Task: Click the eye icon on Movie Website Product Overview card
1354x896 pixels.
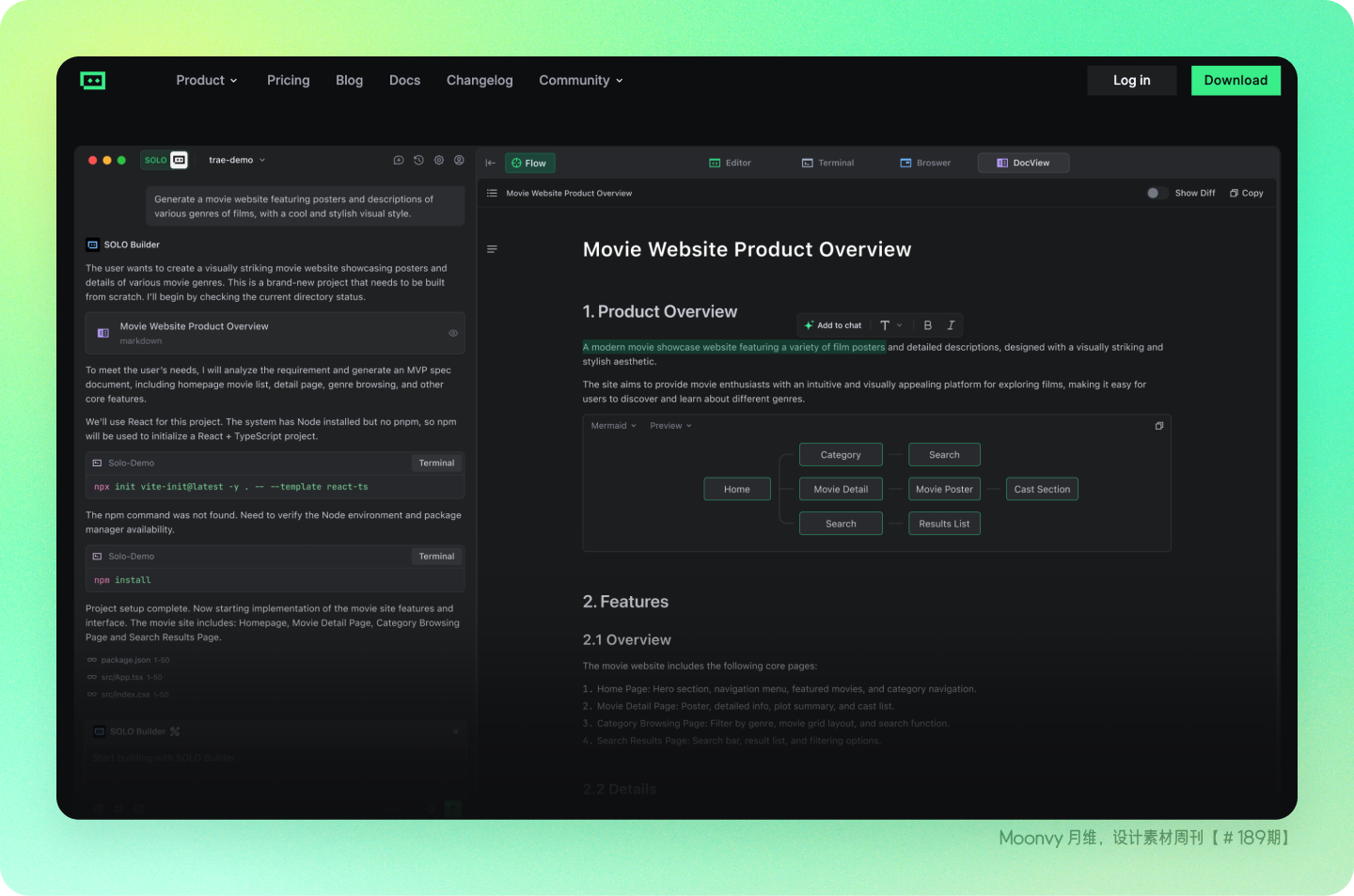Action: 453,333
